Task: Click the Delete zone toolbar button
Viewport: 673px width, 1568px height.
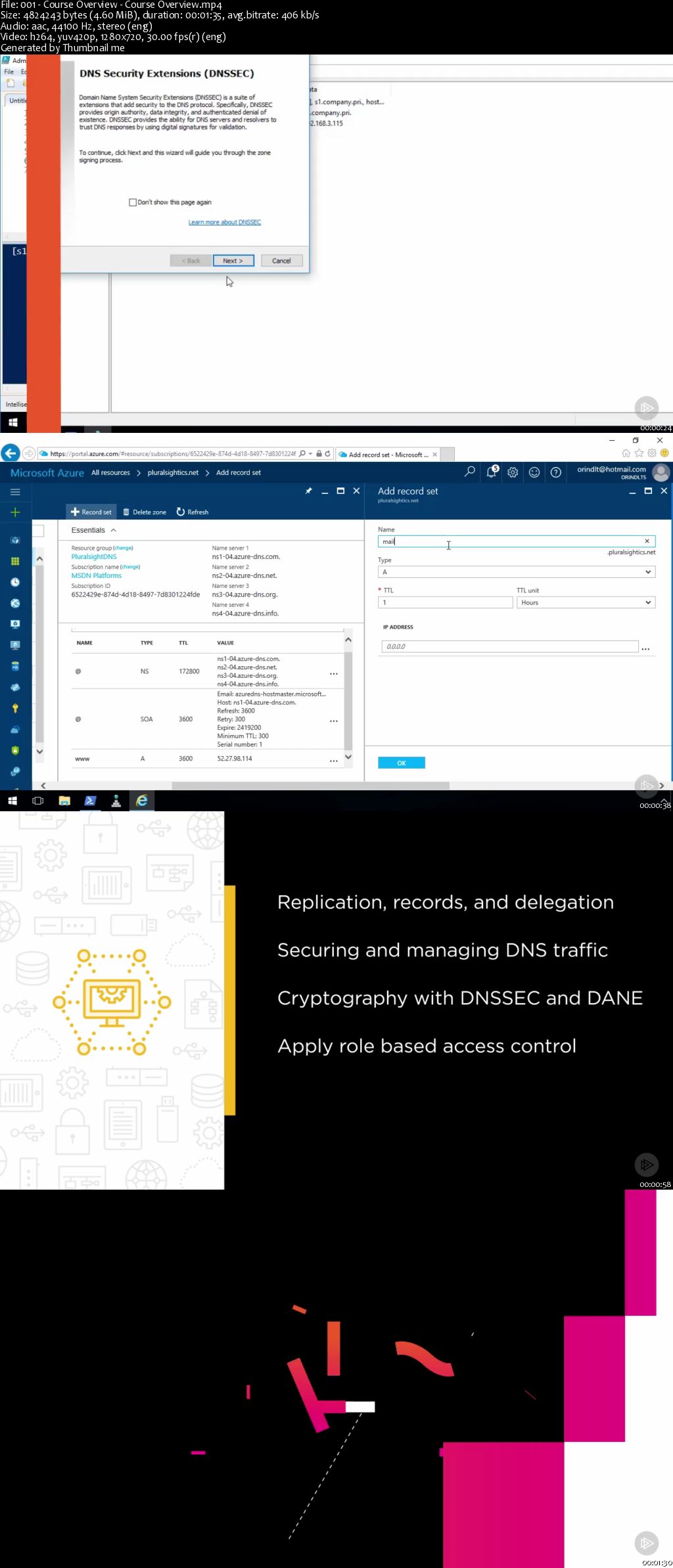Action: click(x=145, y=512)
